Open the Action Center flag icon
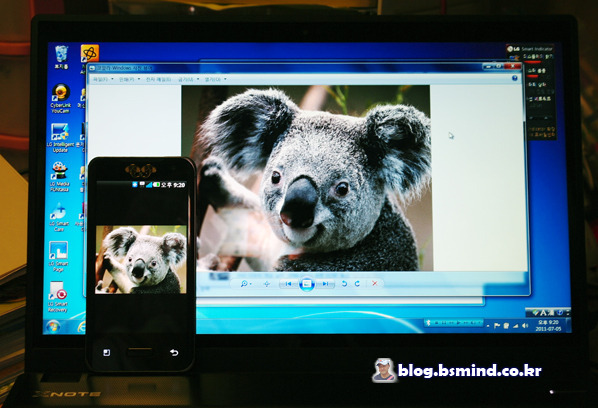This screenshot has height=408, width=598. click(x=497, y=326)
